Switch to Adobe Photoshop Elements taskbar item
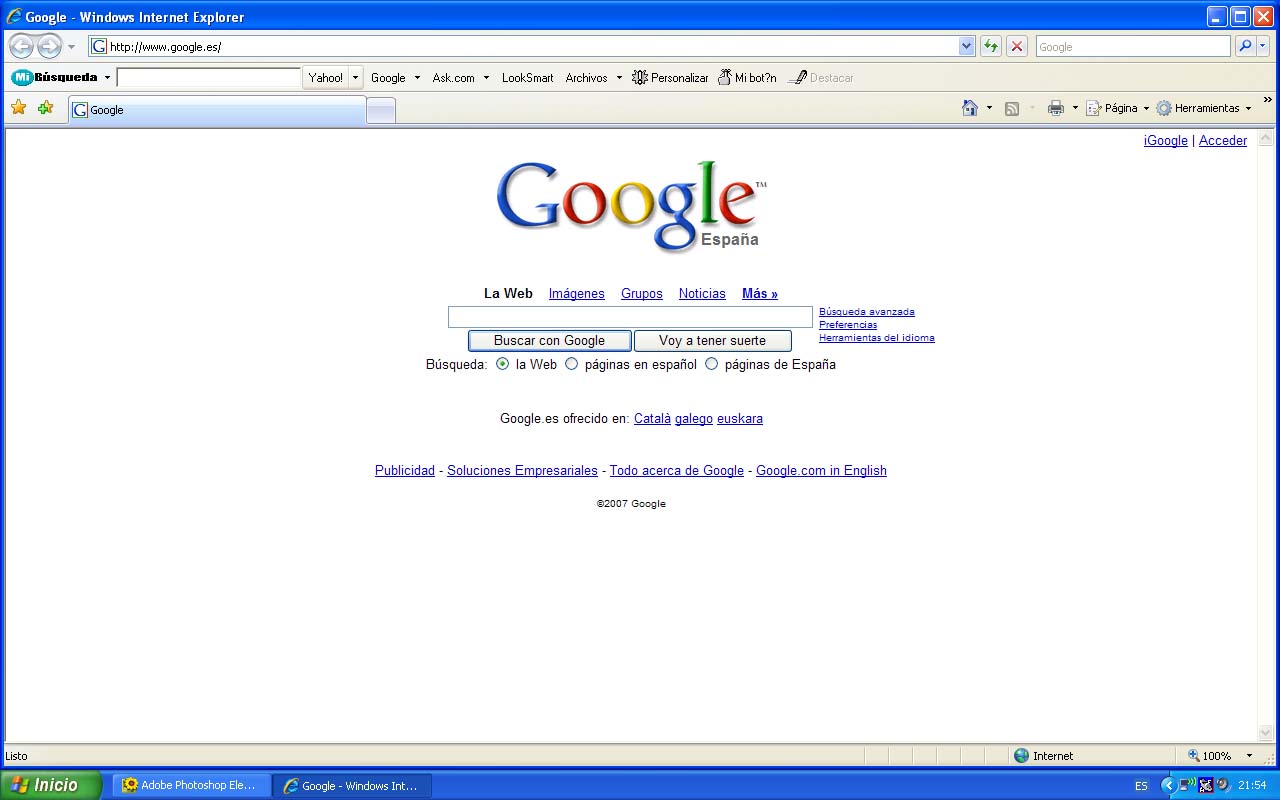The image size is (1280, 800). tap(190, 786)
